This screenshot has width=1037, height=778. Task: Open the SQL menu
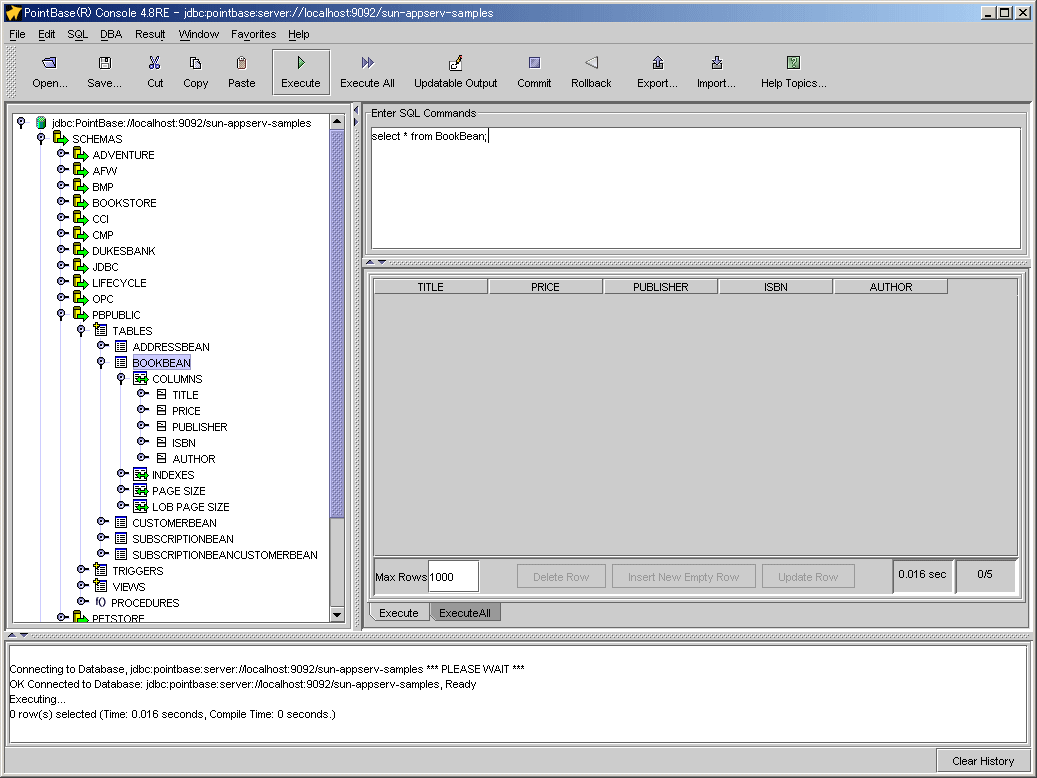[77, 34]
